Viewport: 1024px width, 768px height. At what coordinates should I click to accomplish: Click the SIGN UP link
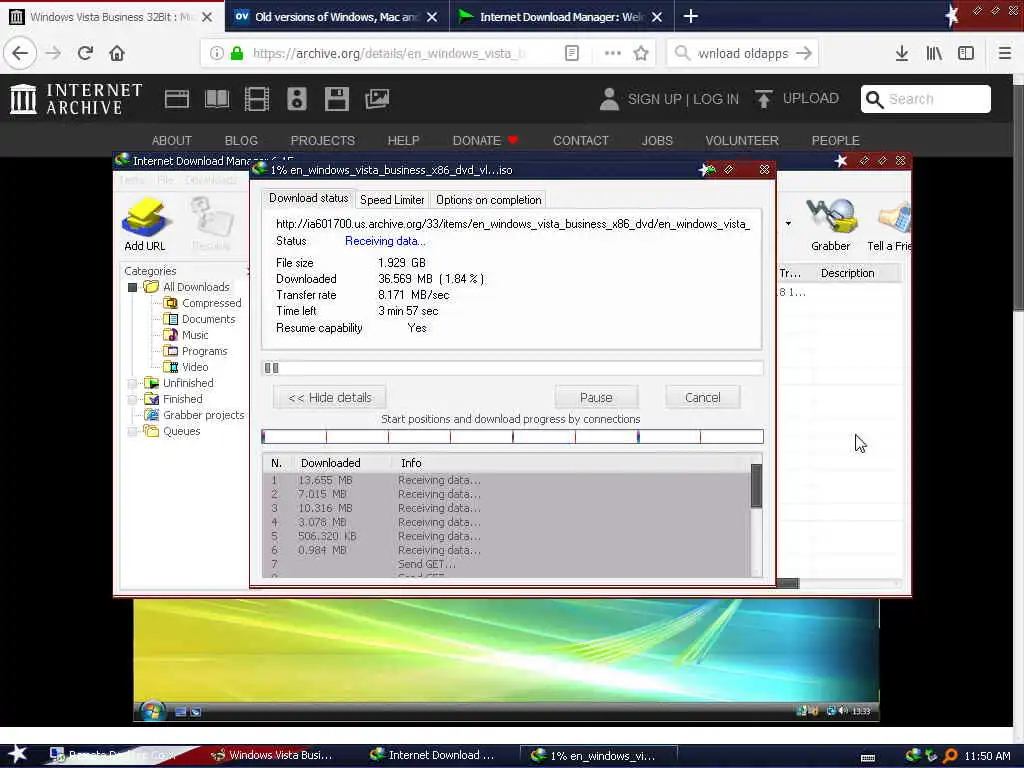654,99
